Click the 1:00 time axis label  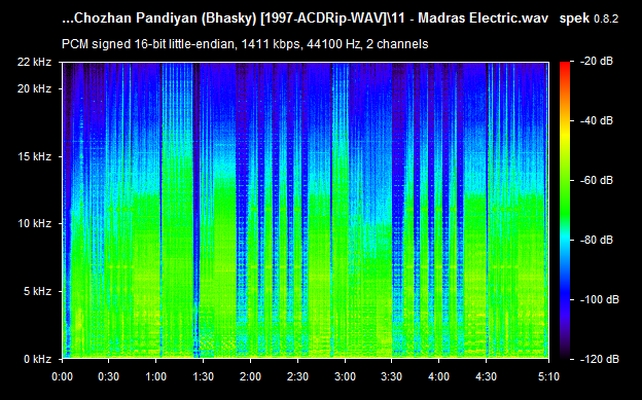coord(156,376)
